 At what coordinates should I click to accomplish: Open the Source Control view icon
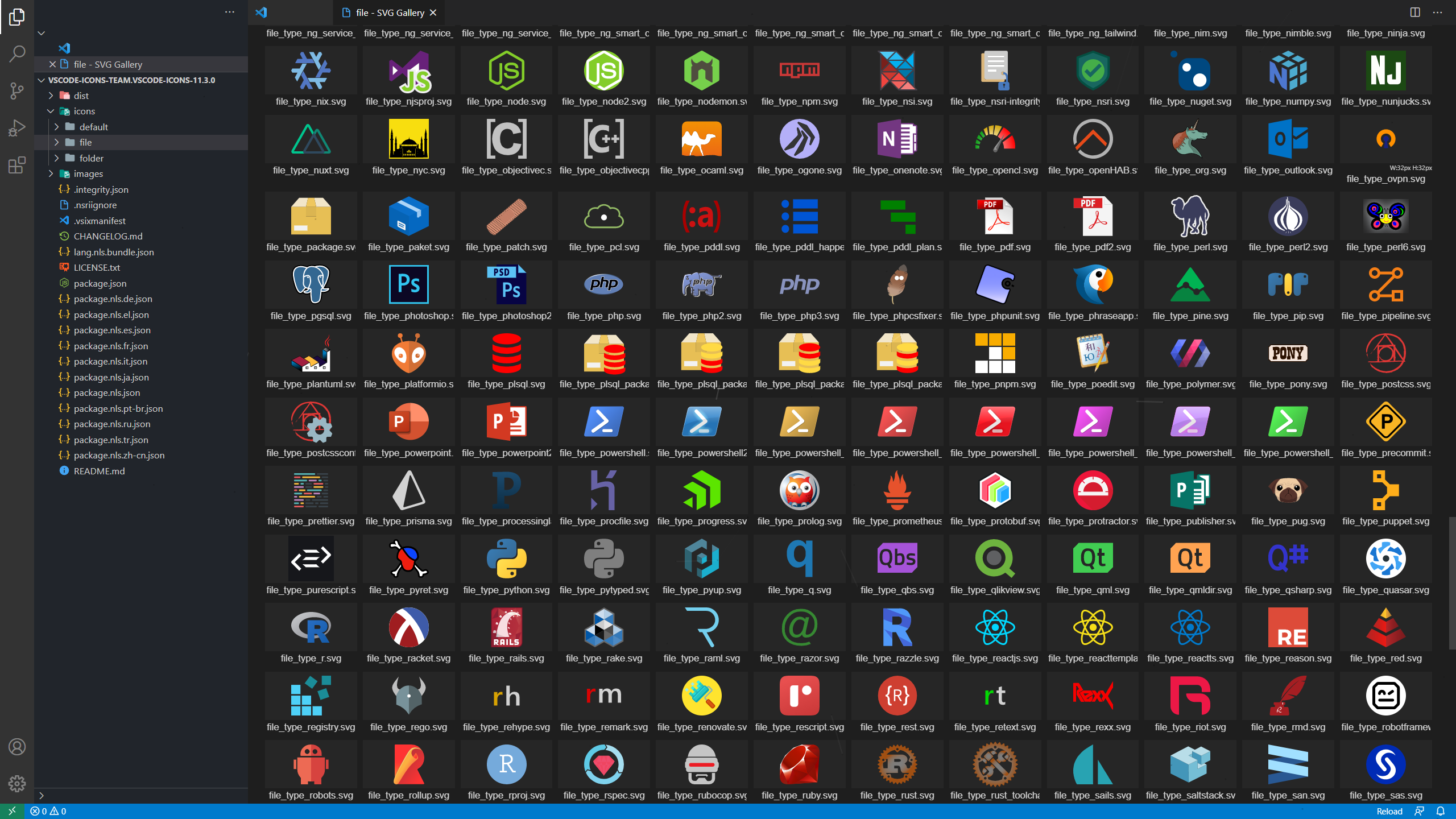pos(17,91)
